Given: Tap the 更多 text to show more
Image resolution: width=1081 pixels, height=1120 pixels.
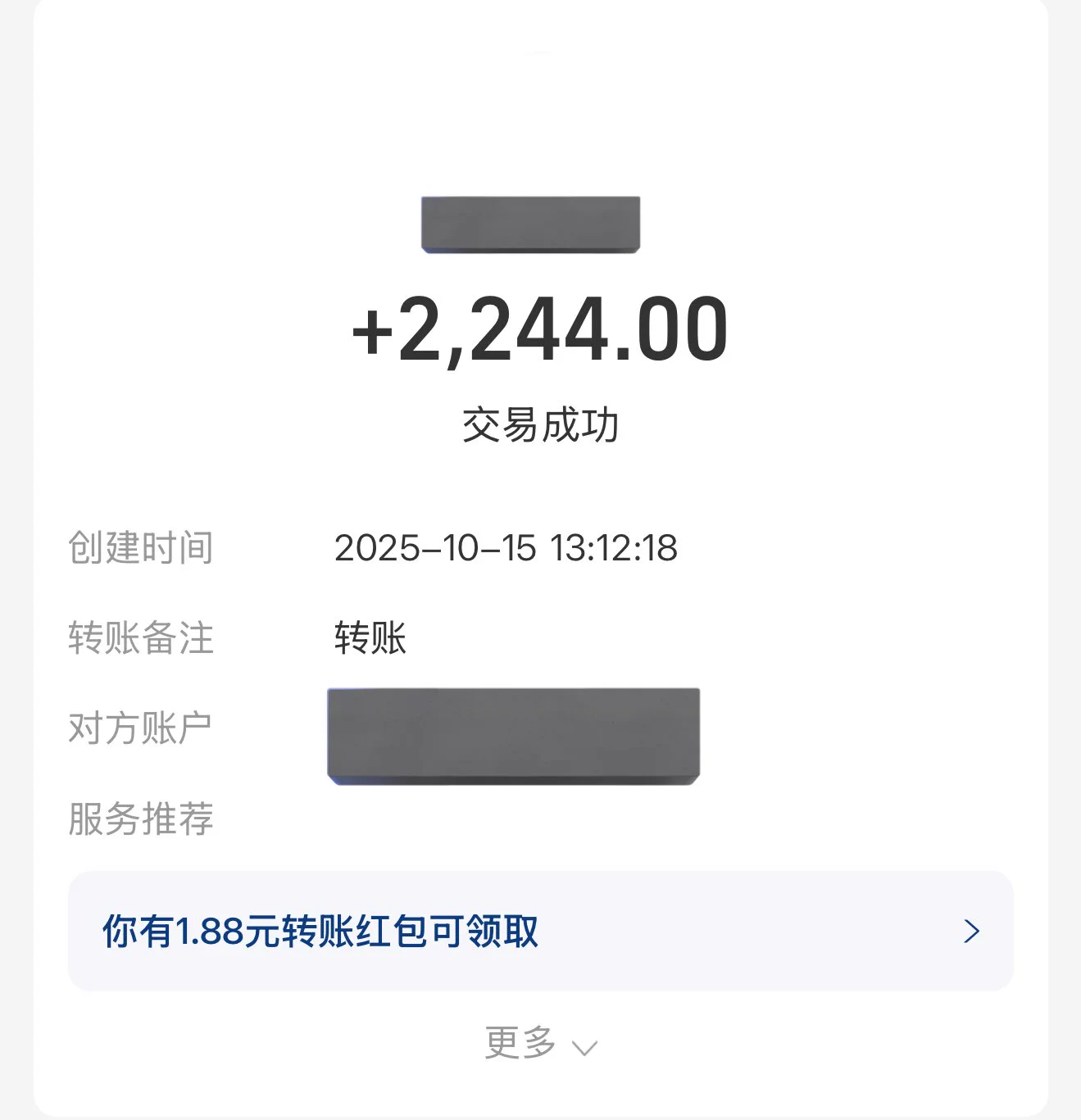Looking at the screenshot, I should (520, 1043).
